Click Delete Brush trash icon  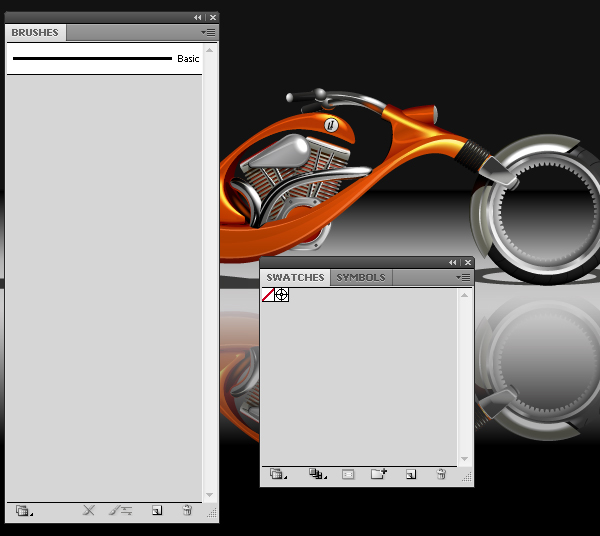[x=187, y=511]
